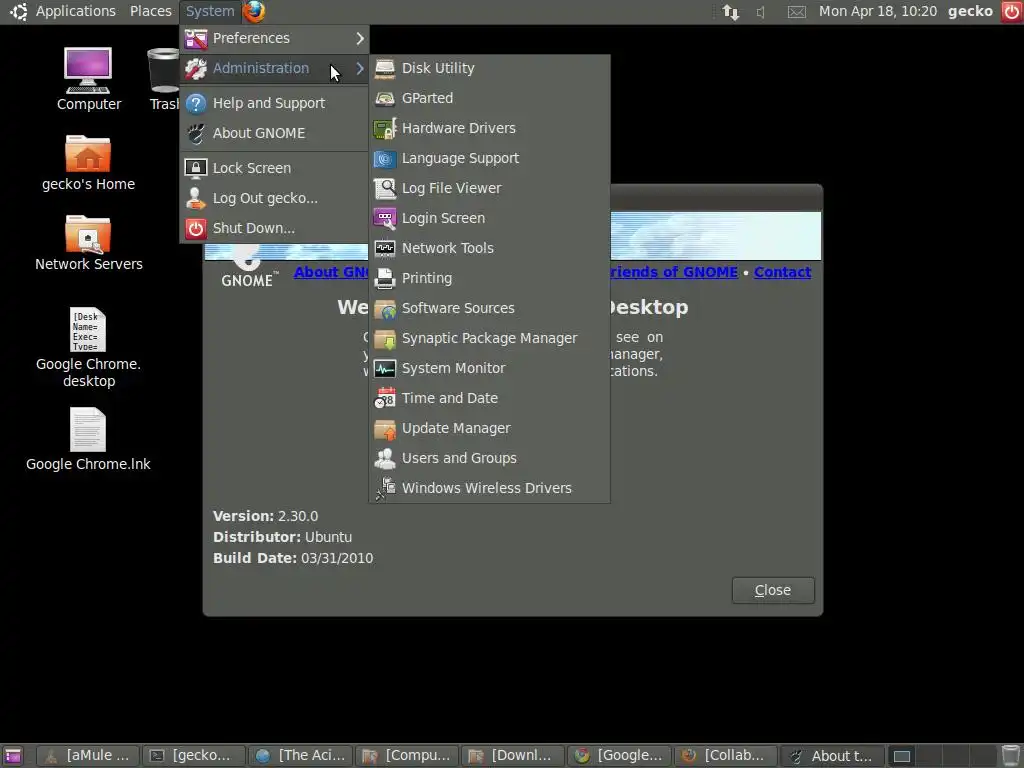
Task: Click the gecko user name in panel
Action: pyautogui.click(x=970, y=11)
